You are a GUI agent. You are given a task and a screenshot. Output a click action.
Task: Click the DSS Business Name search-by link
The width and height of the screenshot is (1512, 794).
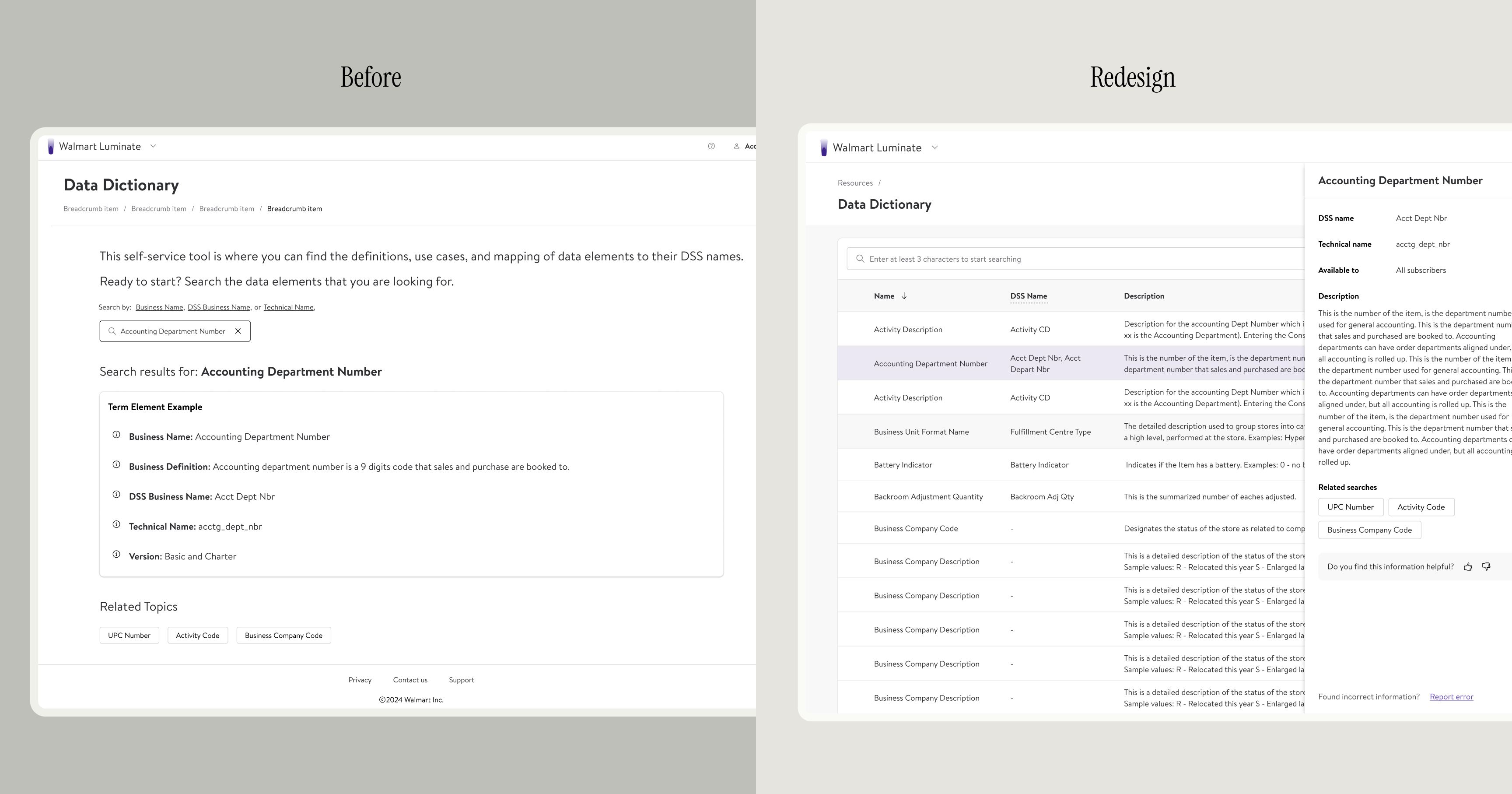(x=218, y=307)
